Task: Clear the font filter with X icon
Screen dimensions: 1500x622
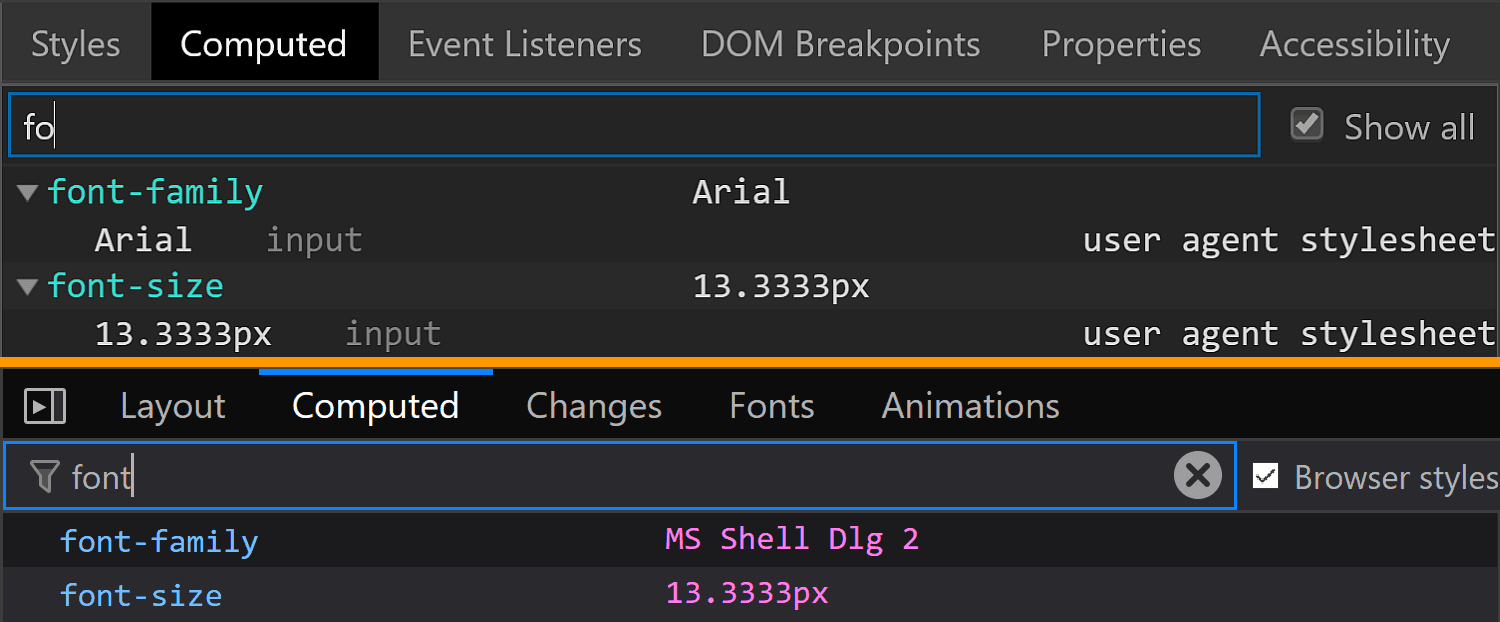Action: tap(1197, 476)
